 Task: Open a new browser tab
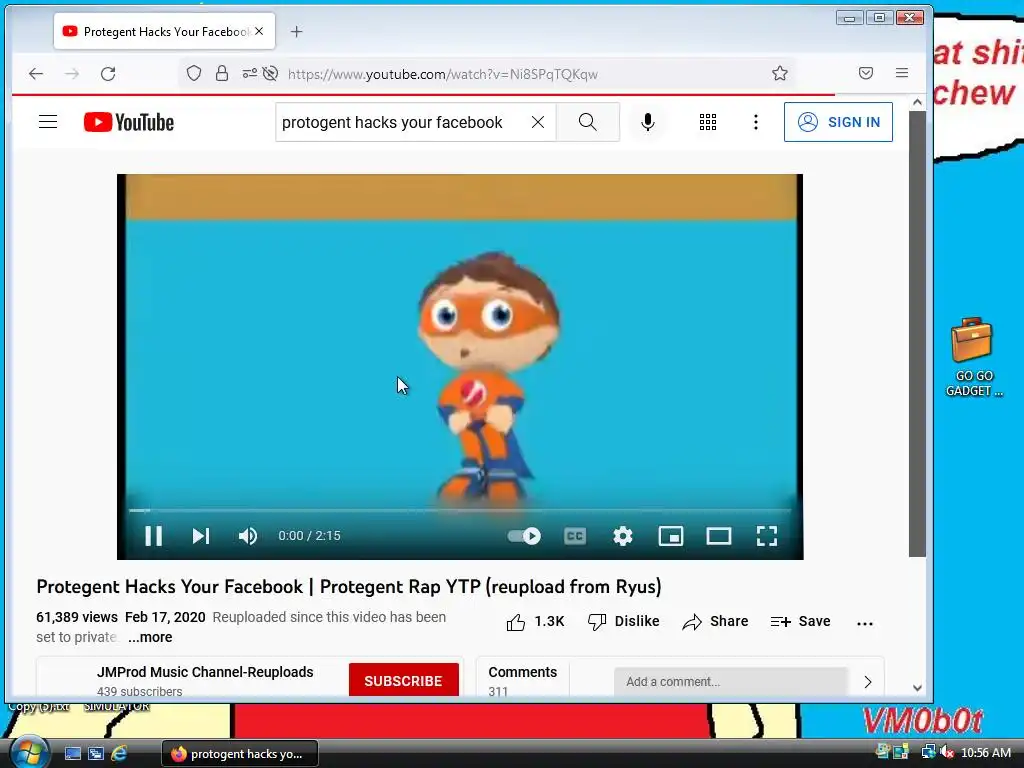(x=296, y=31)
